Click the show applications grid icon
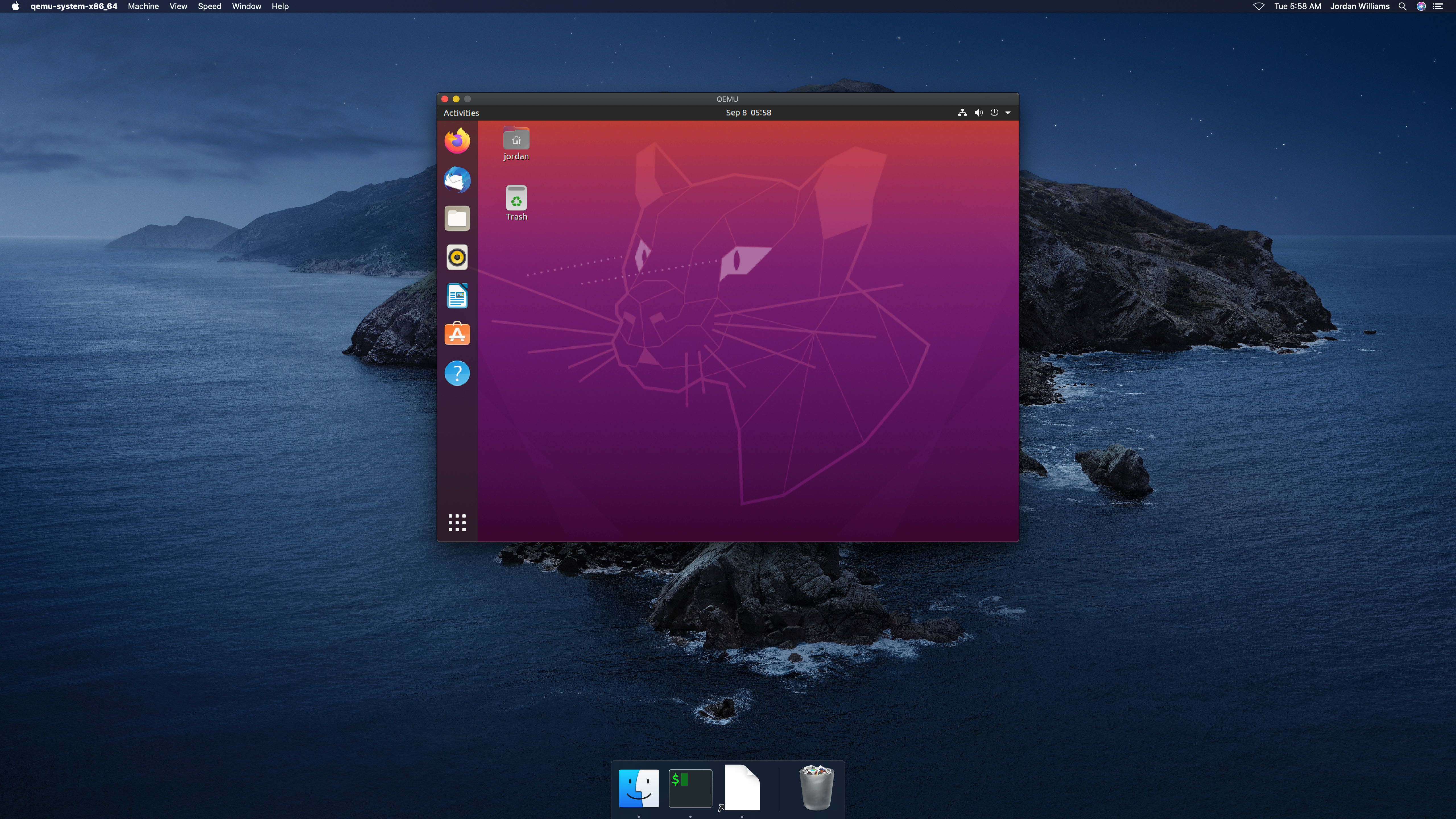This screenshot has height=819, width=1456. pyautogui.click(x=457, y=522)
